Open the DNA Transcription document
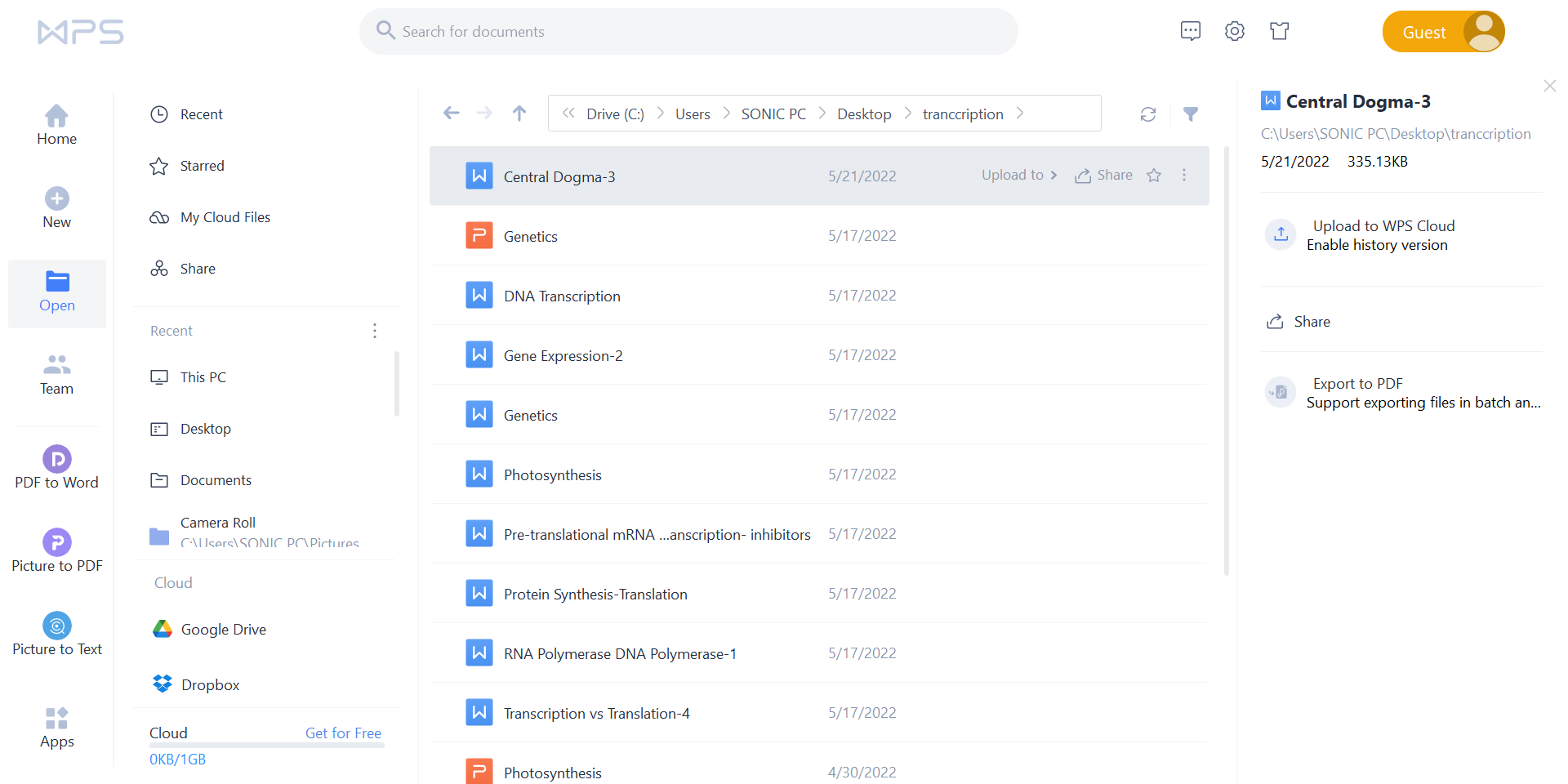 (562, 296)
